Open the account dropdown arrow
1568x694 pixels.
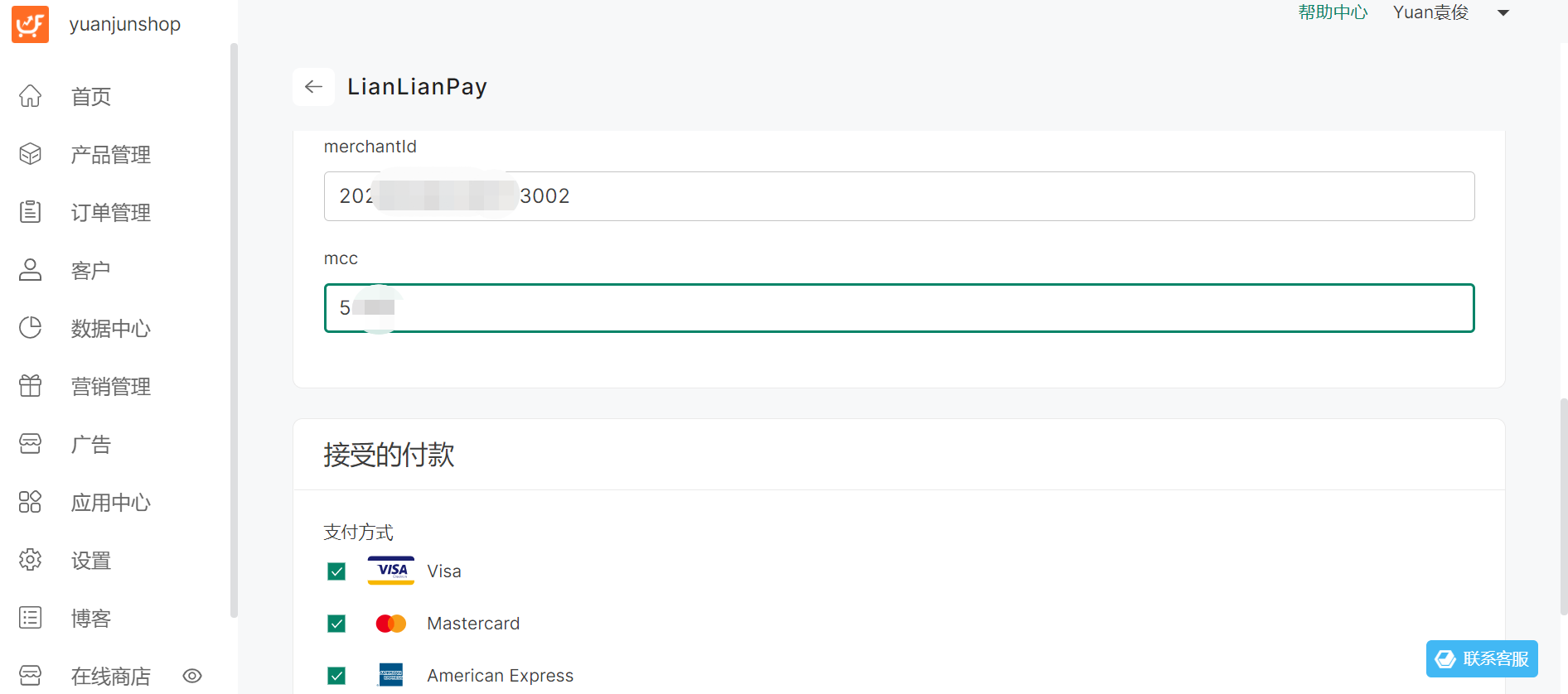pyautogui.click(x=1503, y=12)
